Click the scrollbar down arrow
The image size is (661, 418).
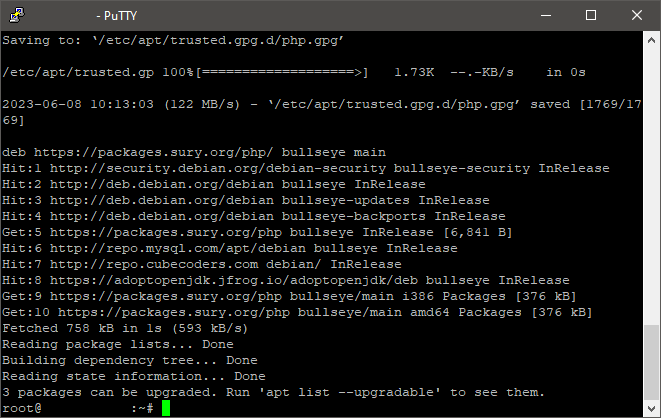tap(652, 409)
